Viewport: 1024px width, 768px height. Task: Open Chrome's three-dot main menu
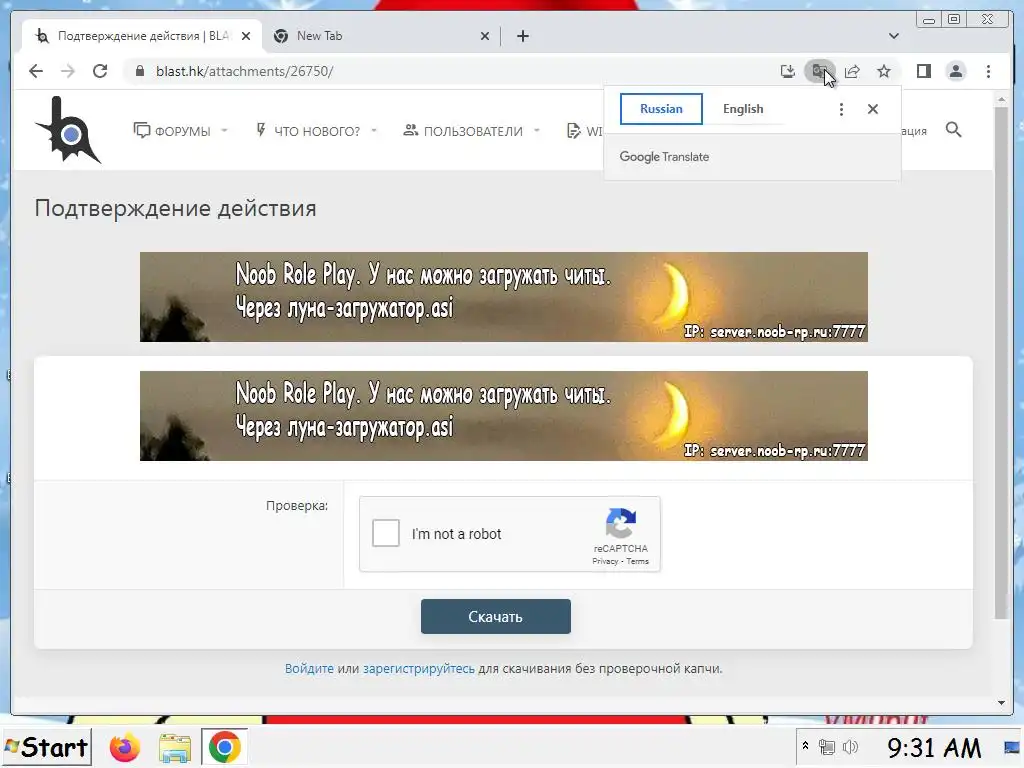pyautogui.click(x=988, y=71)
